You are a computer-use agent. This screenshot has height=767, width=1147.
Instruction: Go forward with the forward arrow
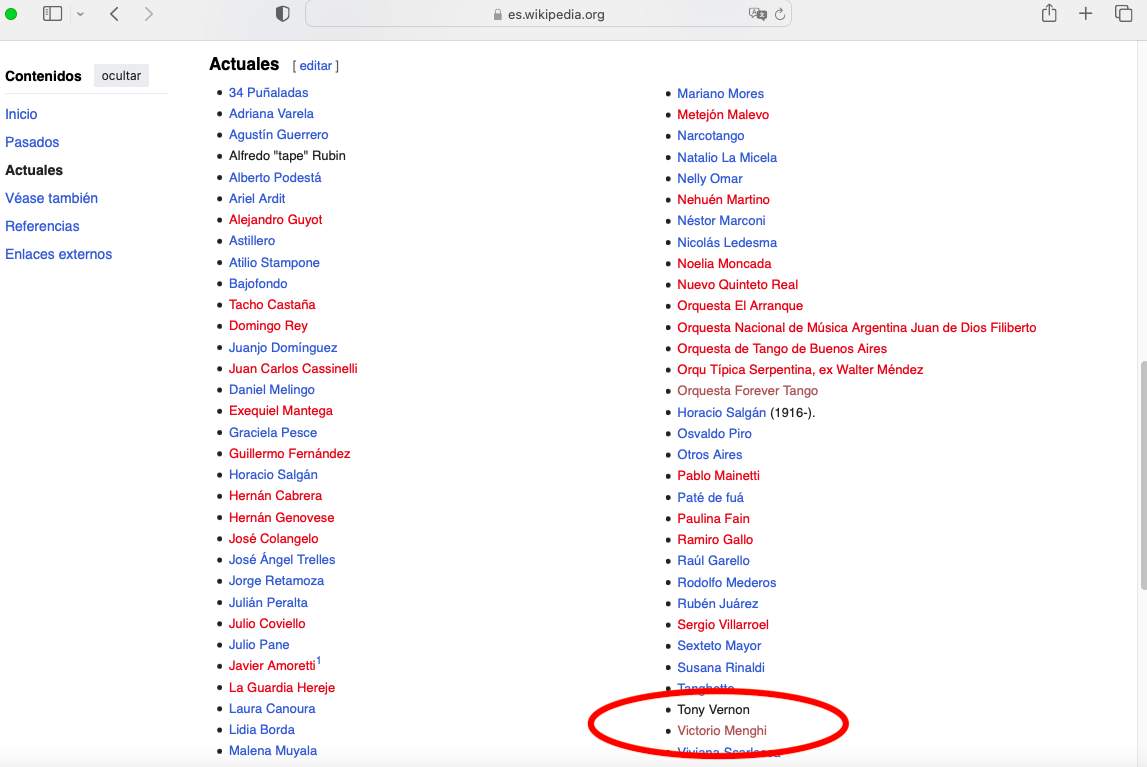click(148, 14)
